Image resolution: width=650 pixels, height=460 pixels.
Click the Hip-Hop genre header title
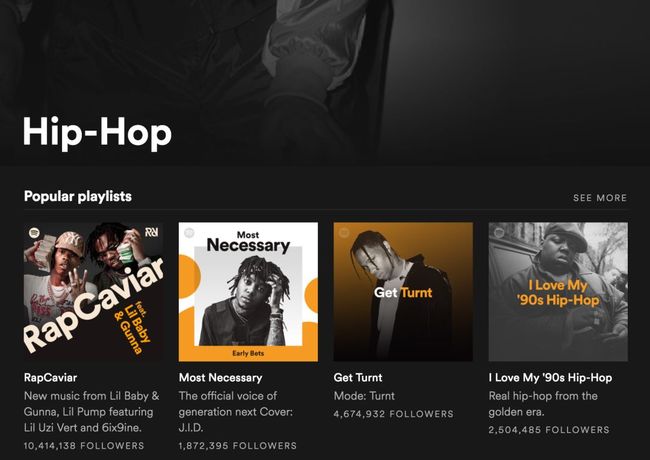click(x=97, y=132)
